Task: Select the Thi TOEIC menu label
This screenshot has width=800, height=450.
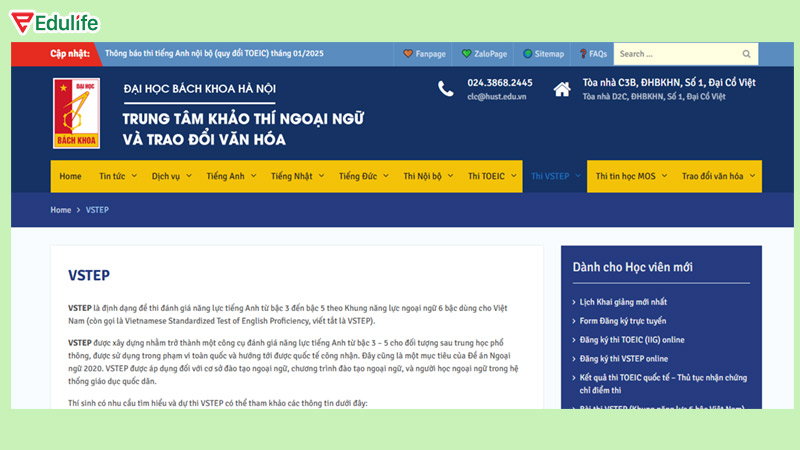Action: click(486, 176)
